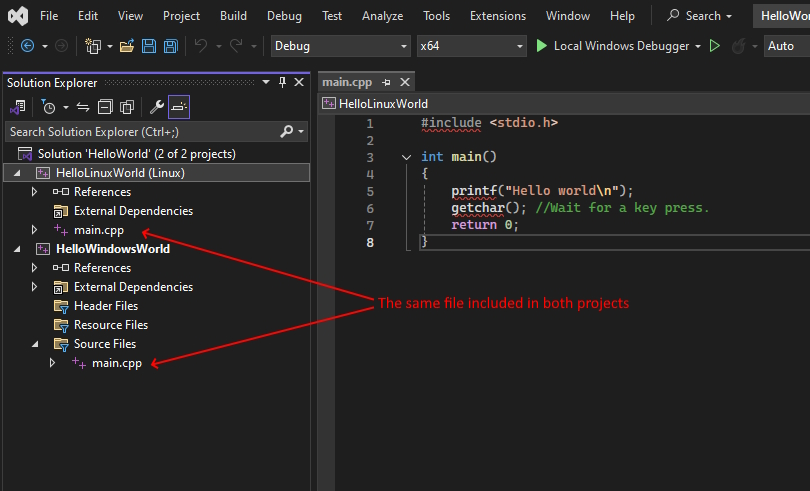Viewport: 810px width, 491px height.
Task: Open the Extensions menu
Action: click(497, 16)
